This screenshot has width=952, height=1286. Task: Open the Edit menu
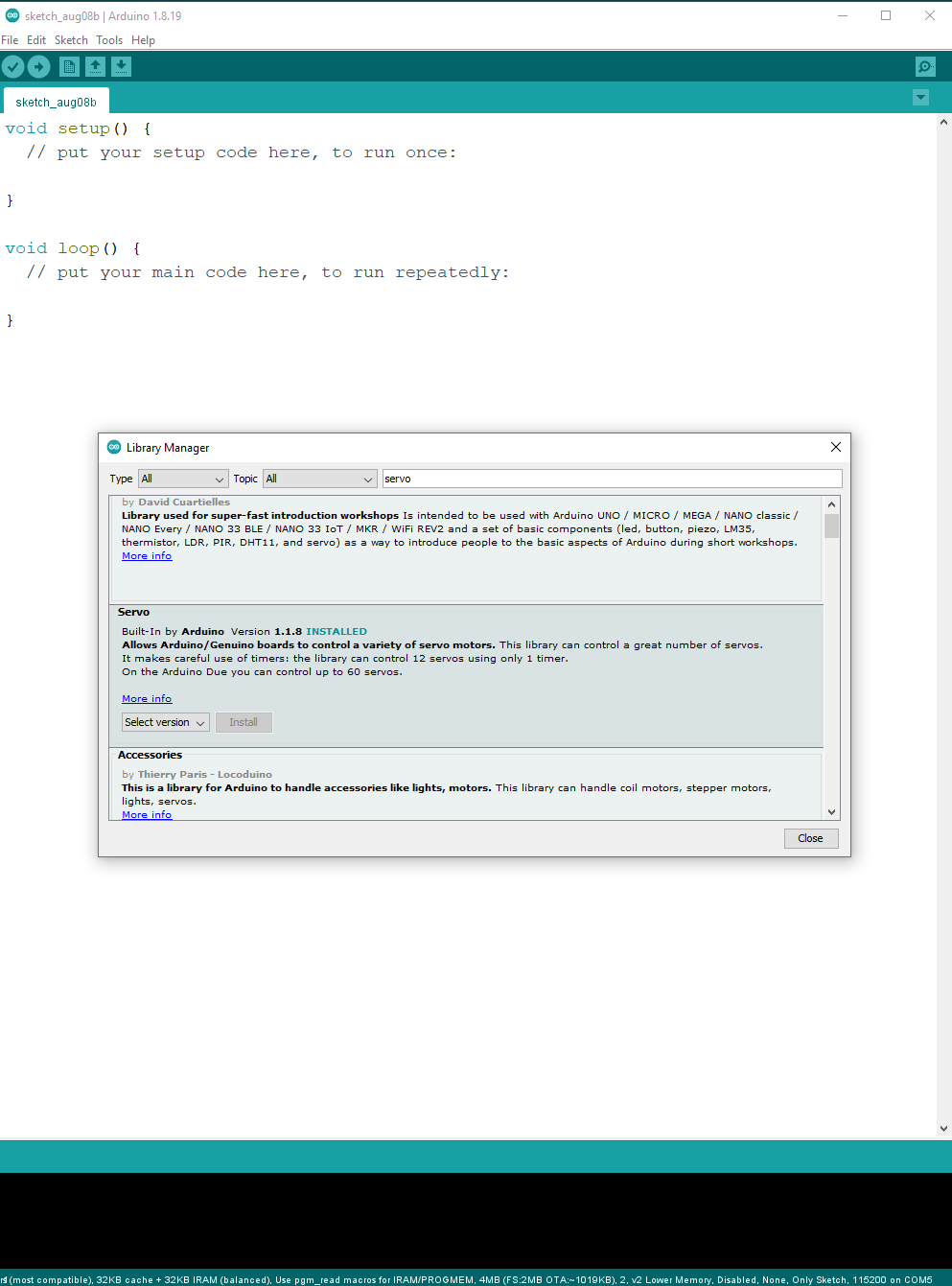[36, 40]
